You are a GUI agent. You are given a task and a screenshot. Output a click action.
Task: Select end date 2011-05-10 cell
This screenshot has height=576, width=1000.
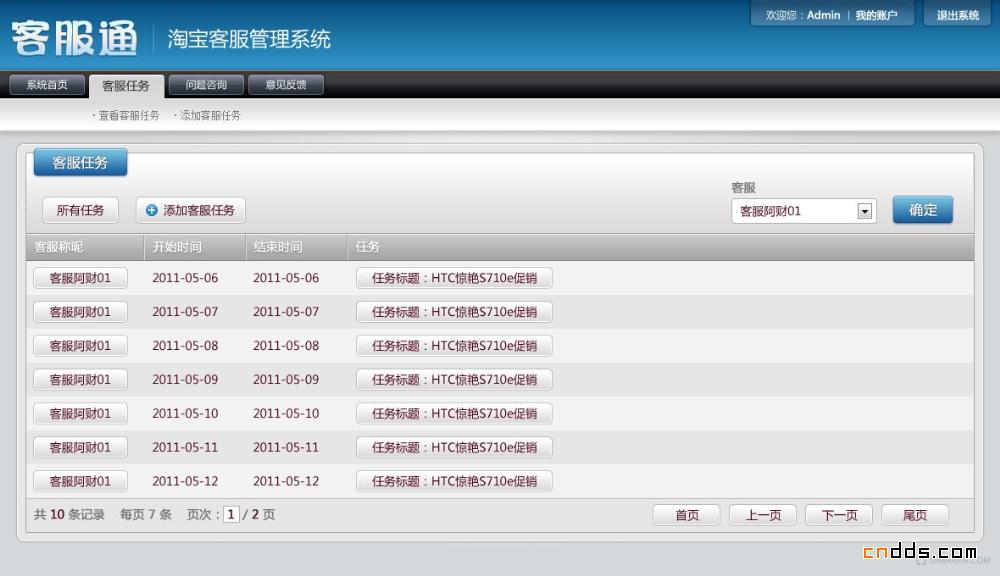[x=286, y=413]
